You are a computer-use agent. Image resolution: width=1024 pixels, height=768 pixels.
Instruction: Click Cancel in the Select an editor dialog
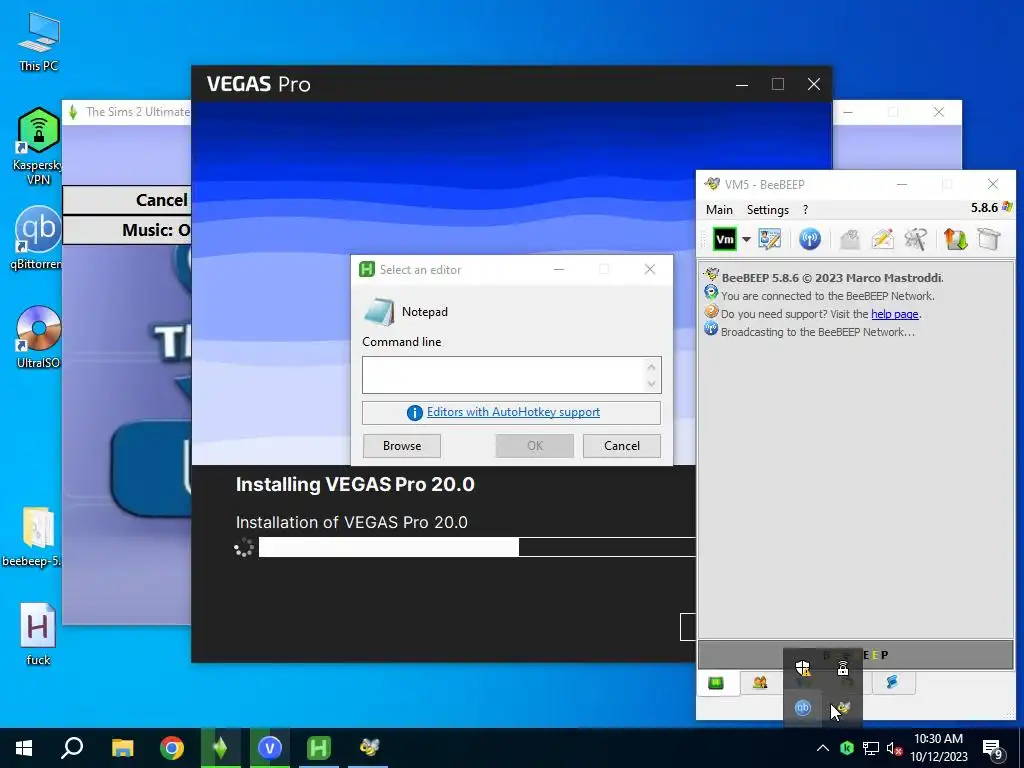tap(622, 446)
